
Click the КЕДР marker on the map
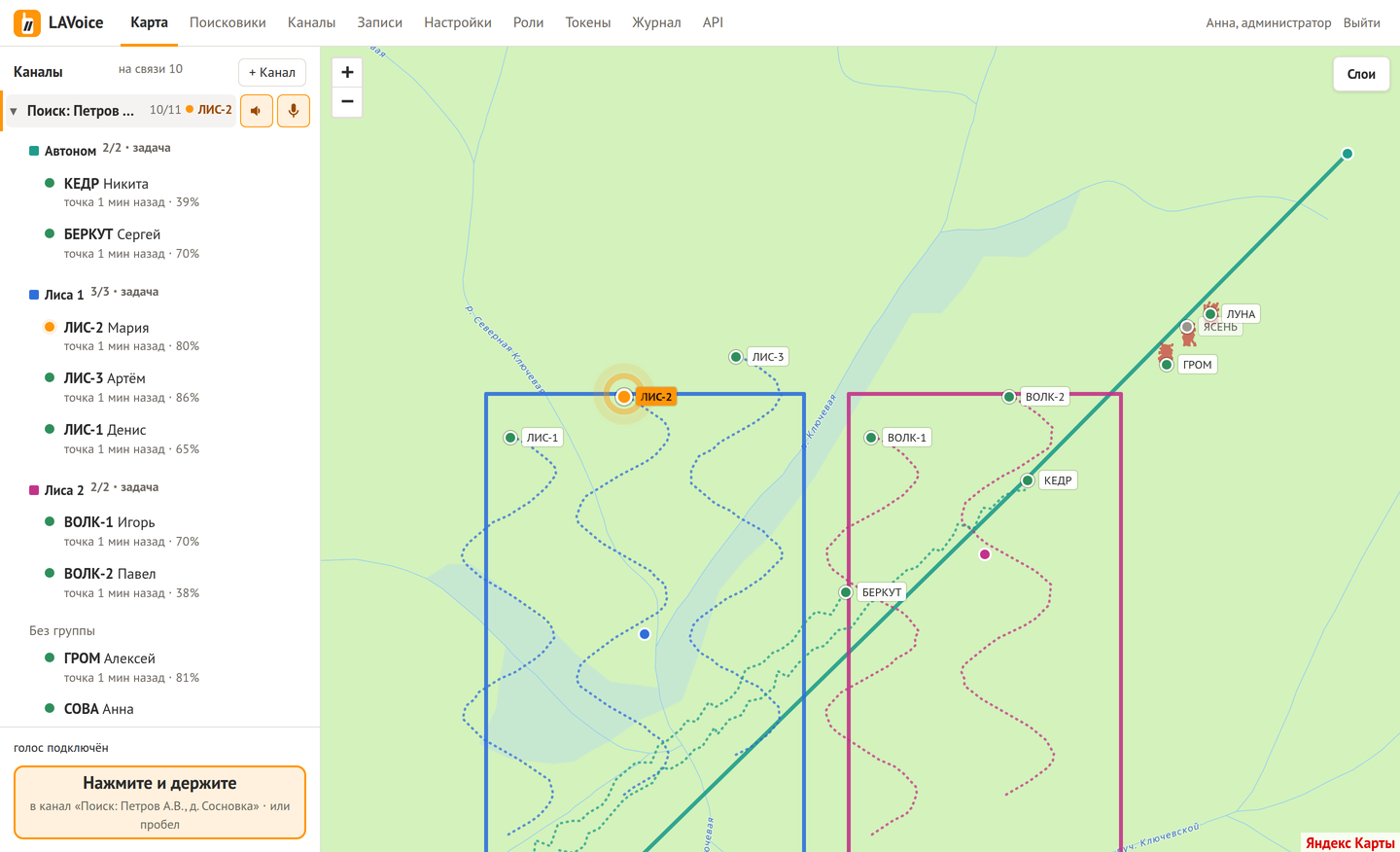[1028, 480]
